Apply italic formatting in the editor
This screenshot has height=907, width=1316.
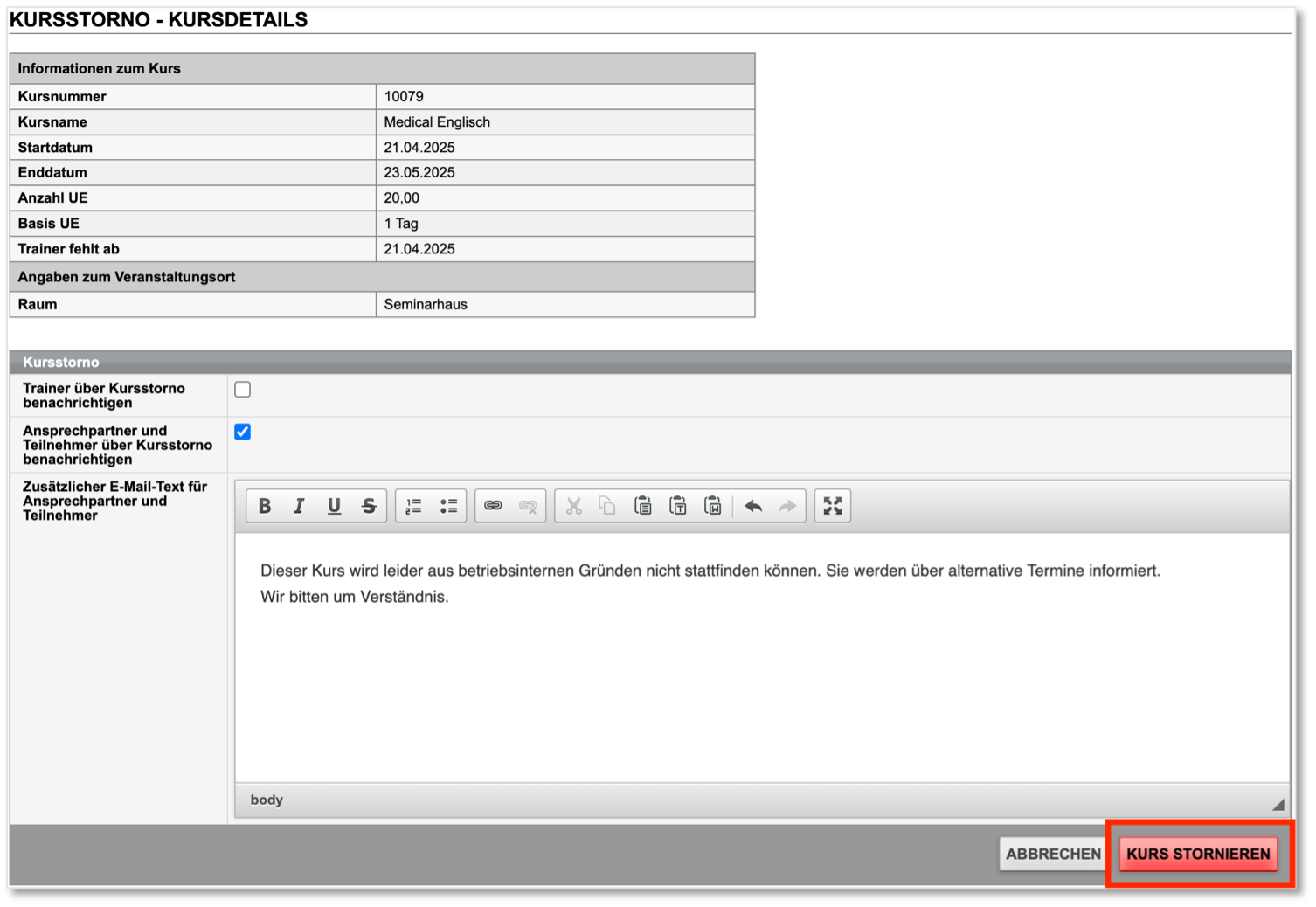point(299,506)
